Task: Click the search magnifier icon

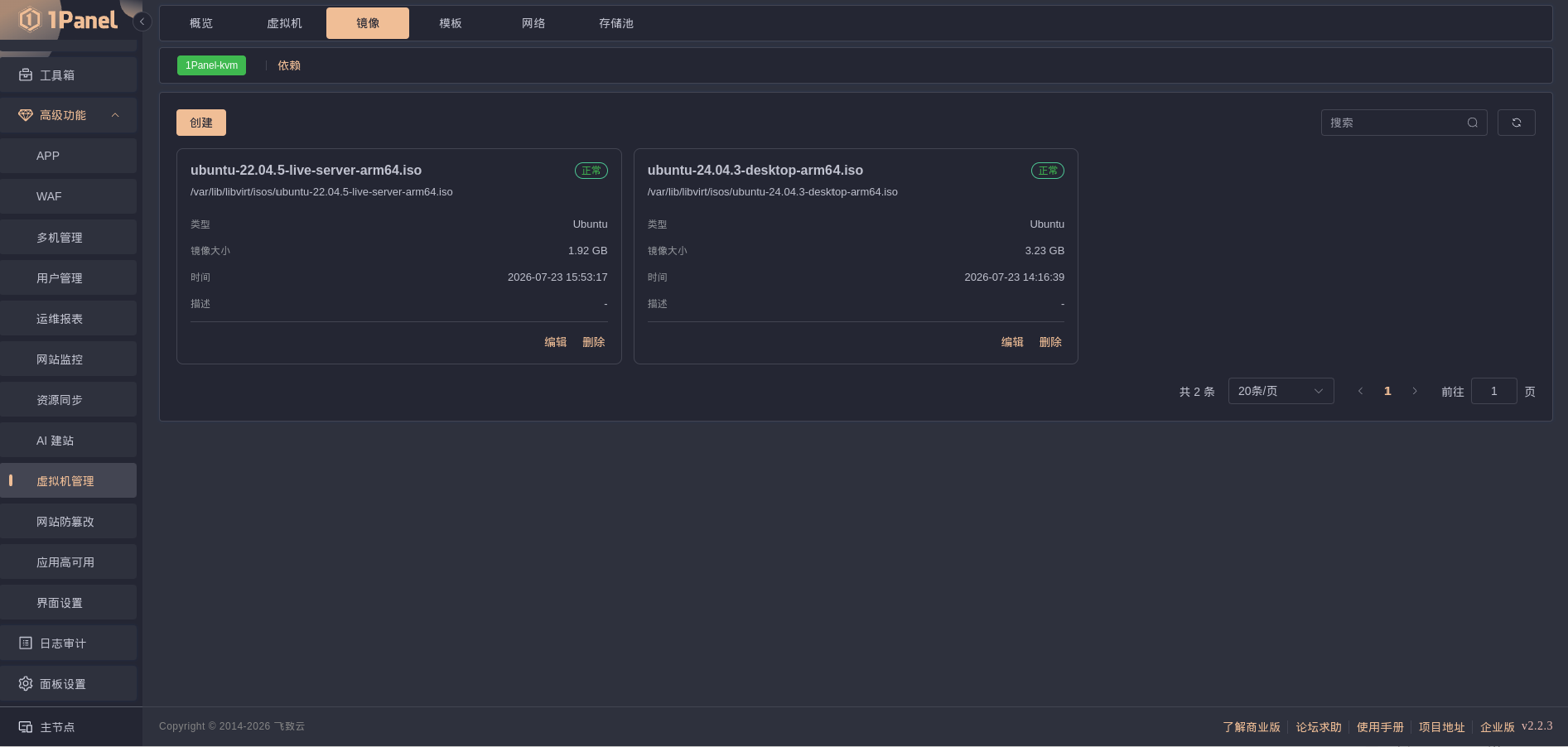Action: (x=1473, y=123)
